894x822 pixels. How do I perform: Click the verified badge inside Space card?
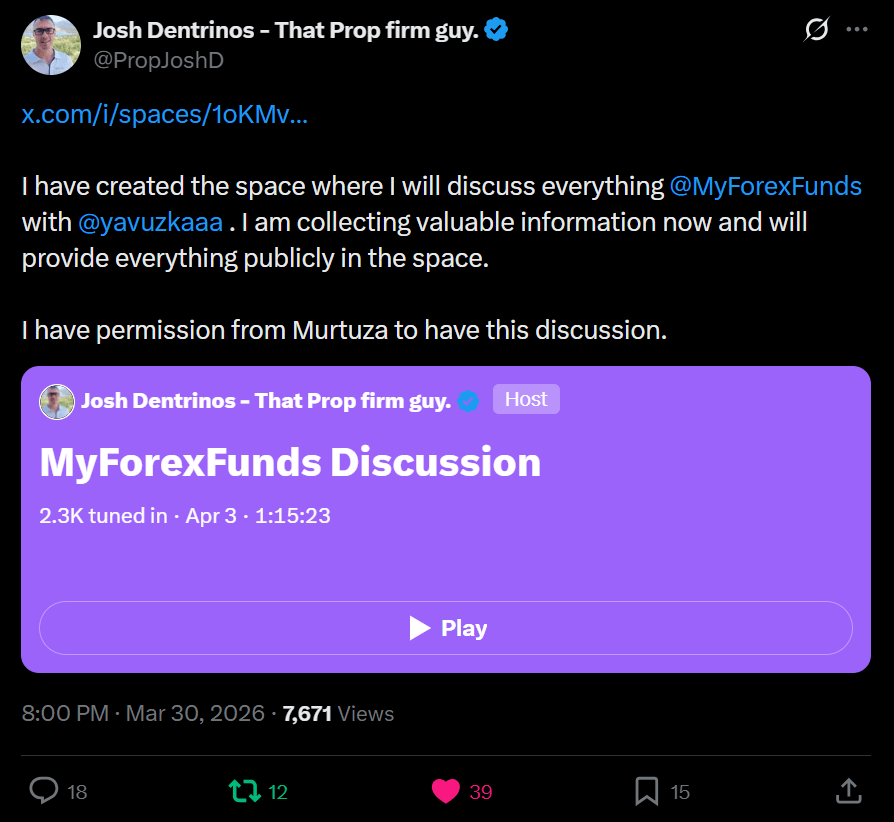pyautogui.click(x=469, y=401)
